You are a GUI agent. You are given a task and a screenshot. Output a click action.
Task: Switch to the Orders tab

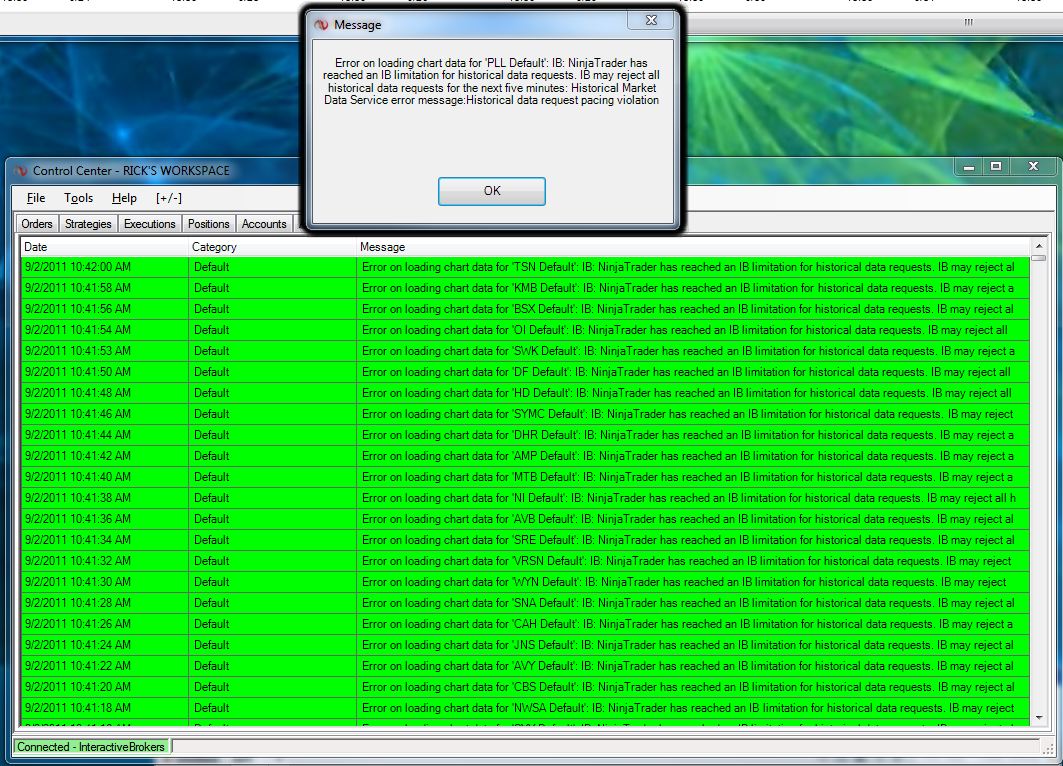tap(37, 224)
